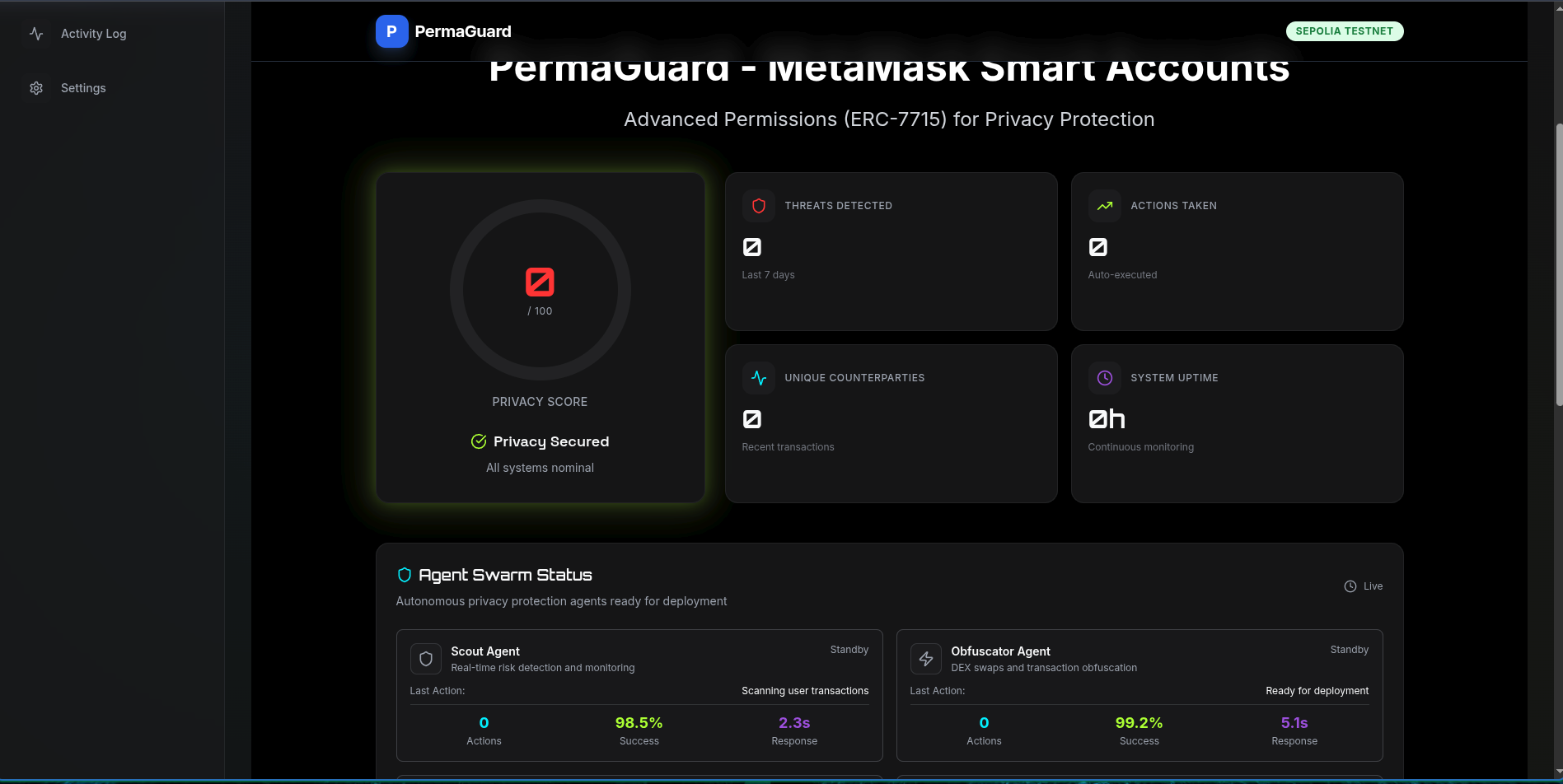Screen dimensions: 1563x784
Task: Click the Settings gear icon
Action: pyautogui.click(x=36, y=88)
